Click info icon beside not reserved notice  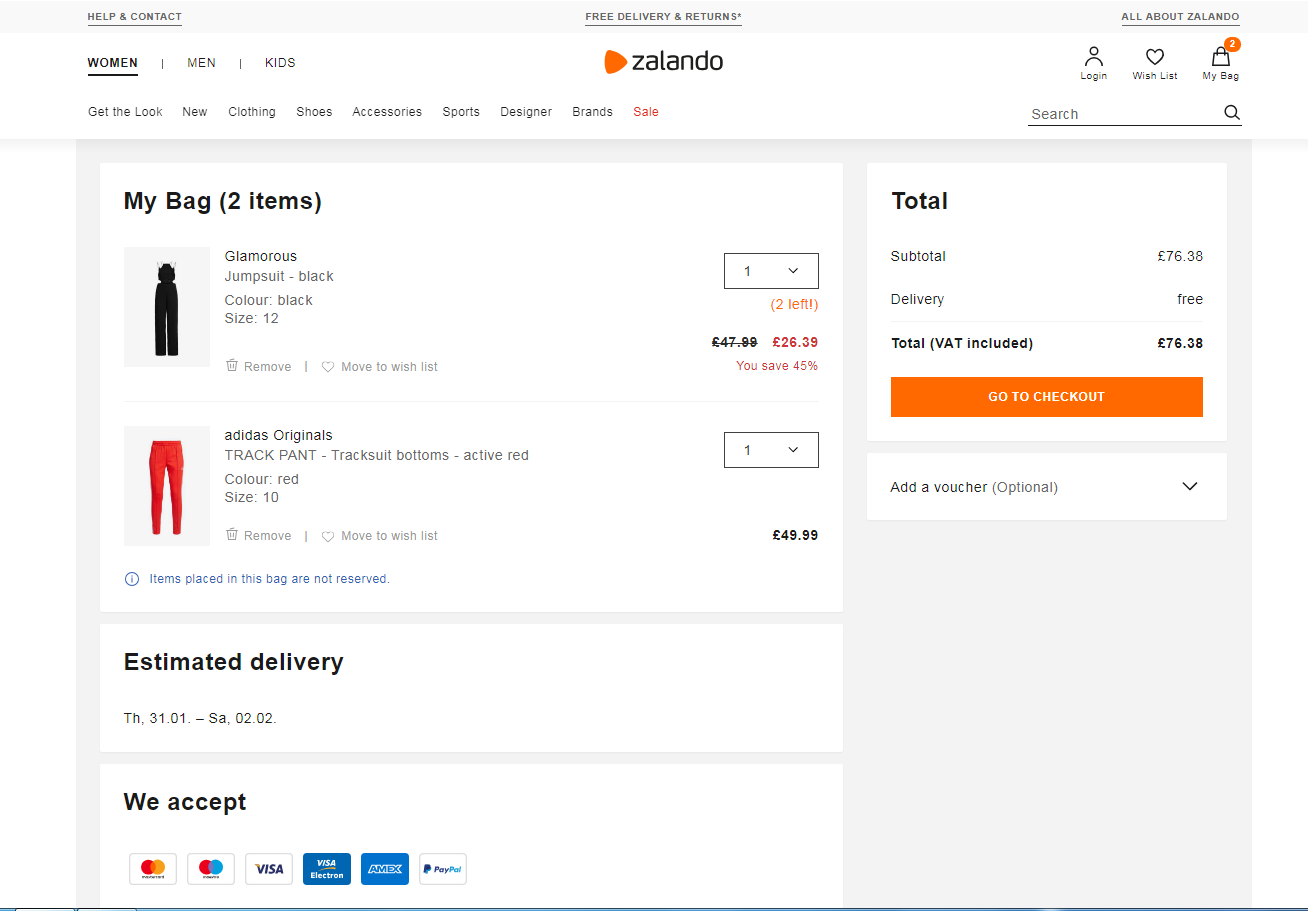point(132,579)
